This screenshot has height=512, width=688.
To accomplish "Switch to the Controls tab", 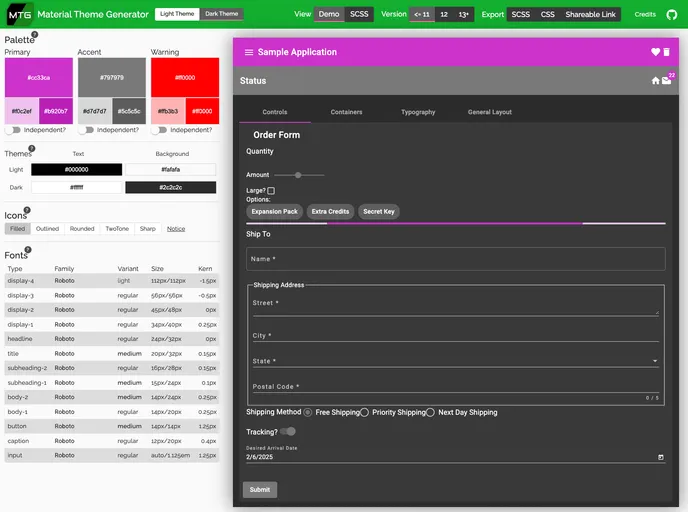I will click(x=275, y=112).
